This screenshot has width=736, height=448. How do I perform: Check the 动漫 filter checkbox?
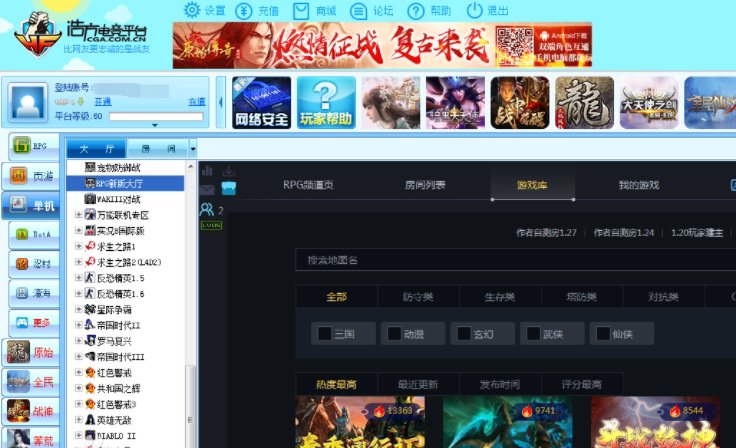(394, 334)
